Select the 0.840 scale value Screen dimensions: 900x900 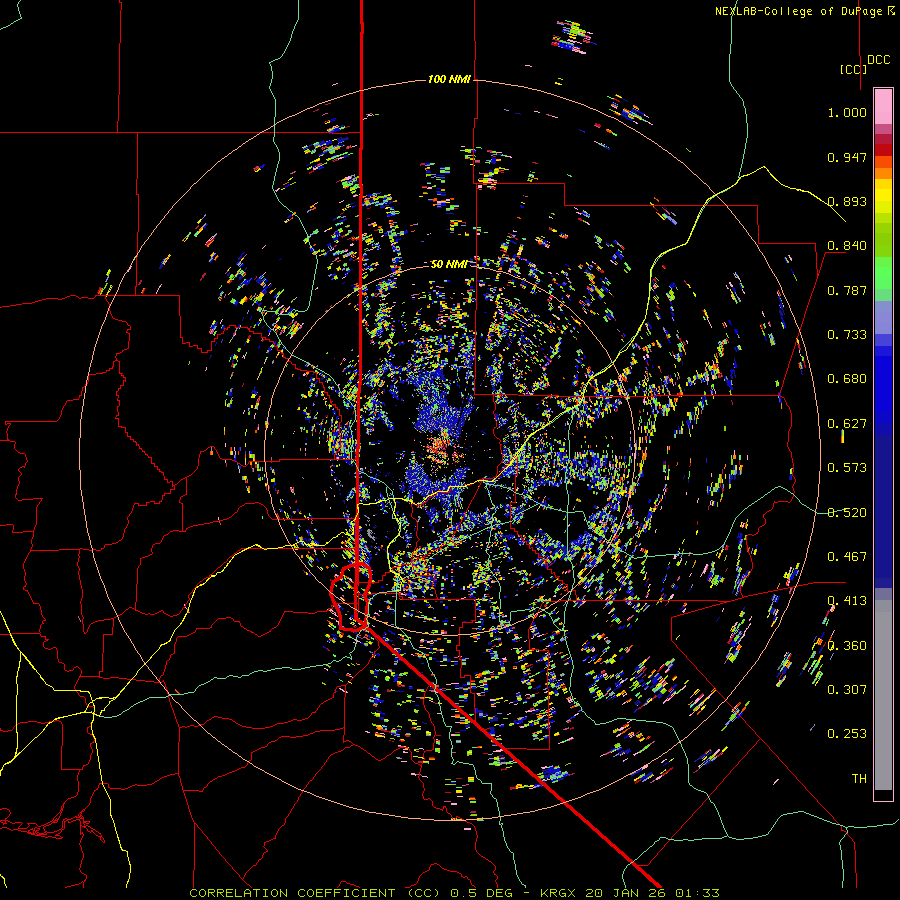847,246
